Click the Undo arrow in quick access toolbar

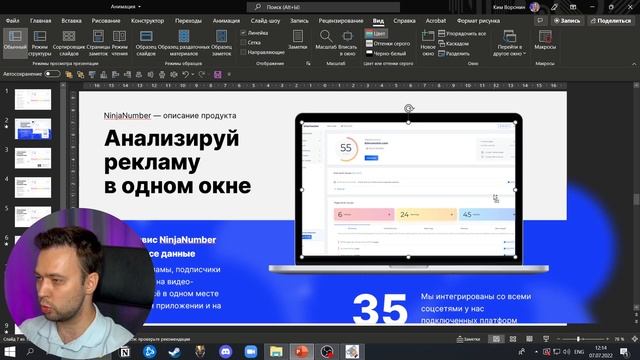[x=185, y=74]
